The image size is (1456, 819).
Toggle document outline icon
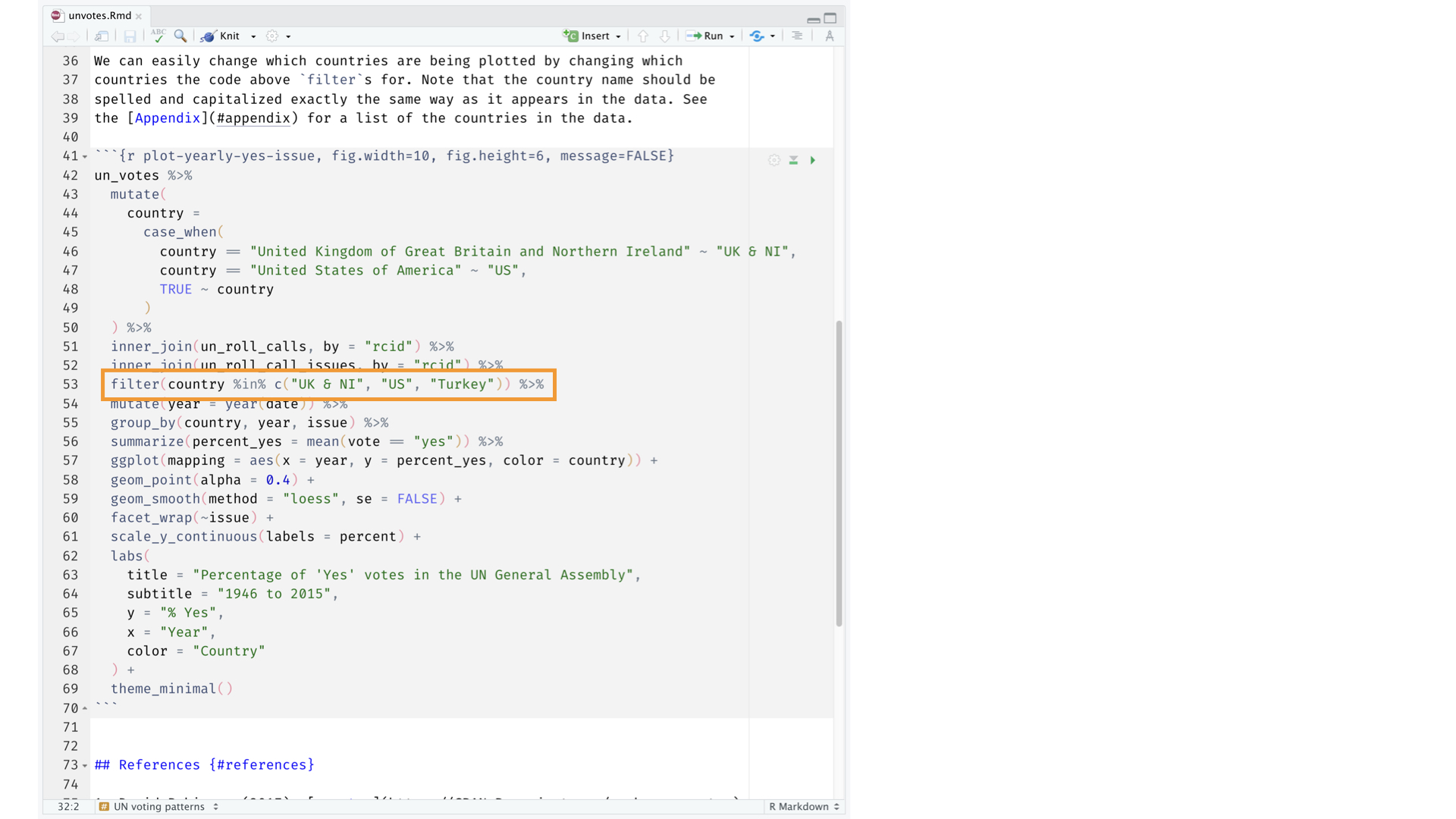point(797,36)
